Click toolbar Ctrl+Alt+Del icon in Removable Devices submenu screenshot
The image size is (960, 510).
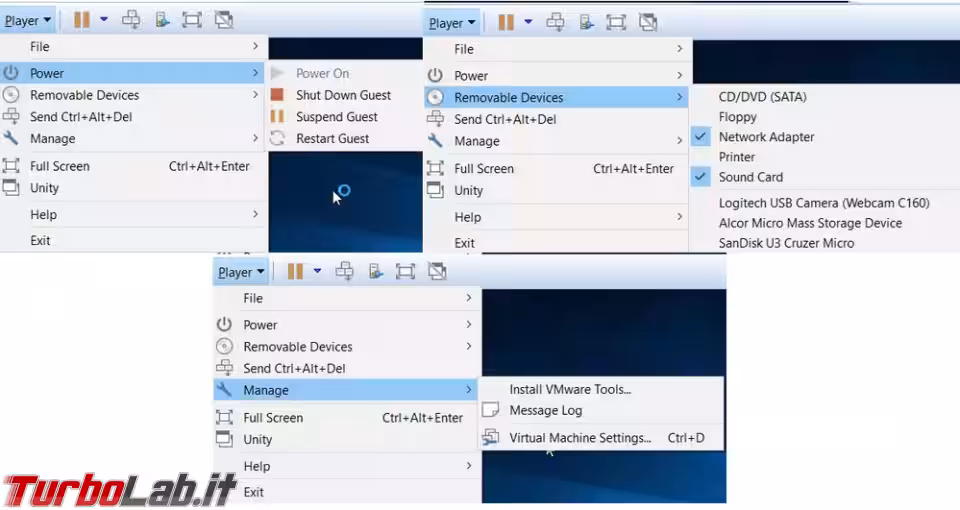click(x=555, y=23)
